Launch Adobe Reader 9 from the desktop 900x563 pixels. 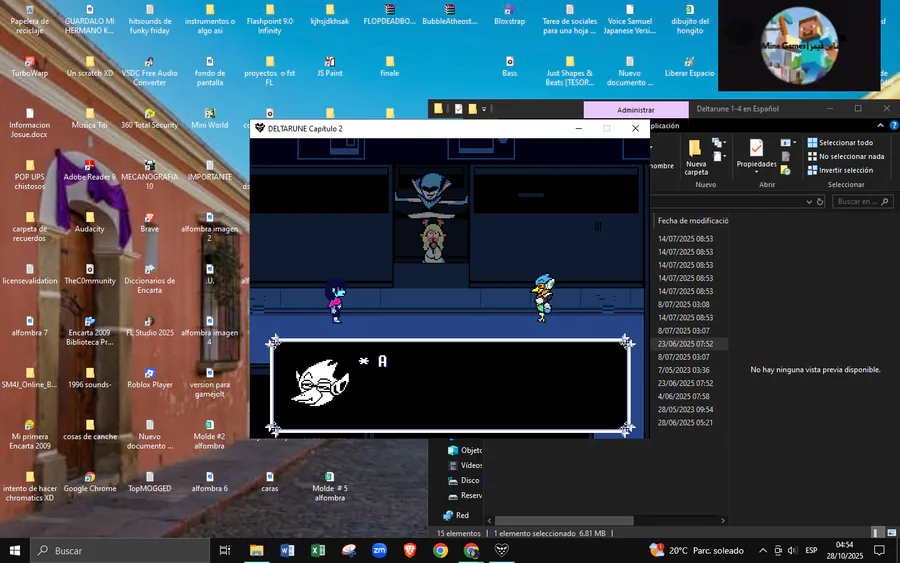point(90,170)
